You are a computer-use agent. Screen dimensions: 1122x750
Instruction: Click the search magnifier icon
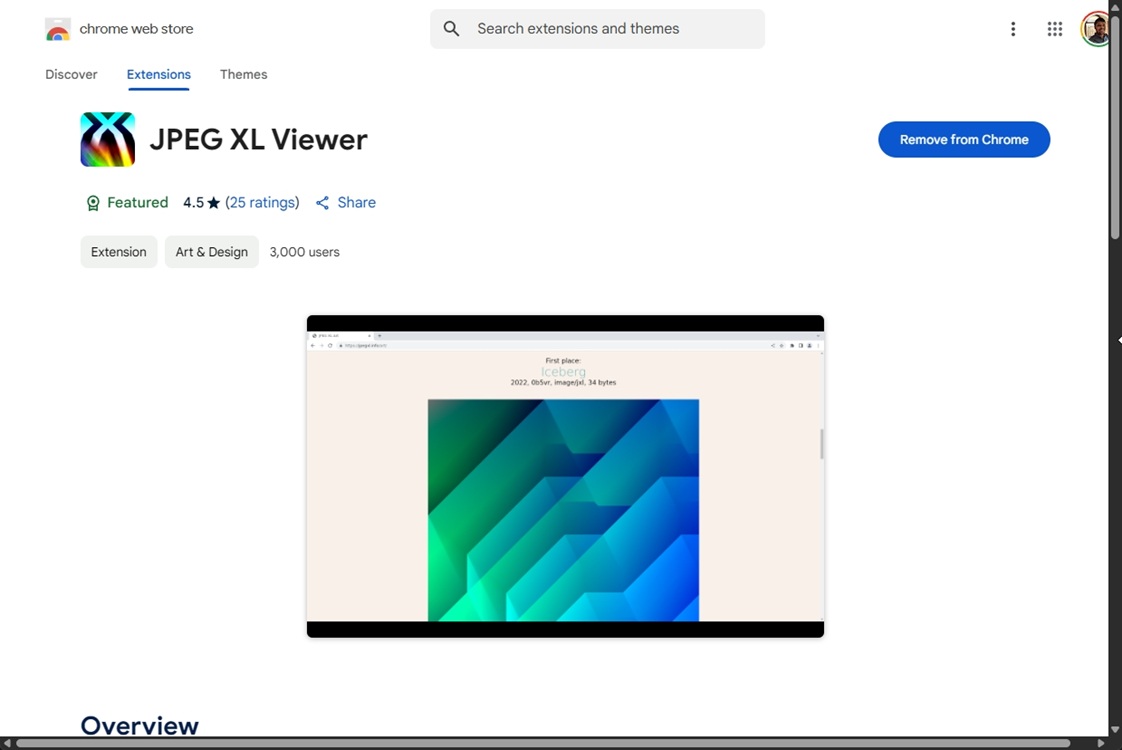click(451, 28)
